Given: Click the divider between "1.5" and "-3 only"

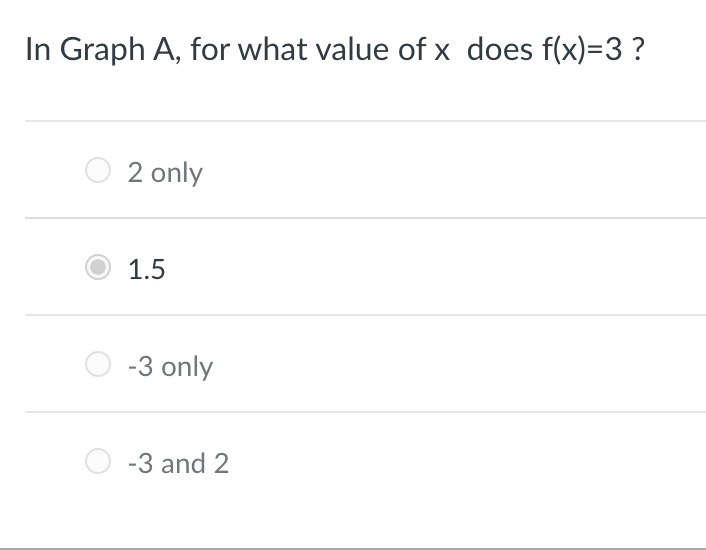Looking at the screenshot, I should [x=365, y=315].
